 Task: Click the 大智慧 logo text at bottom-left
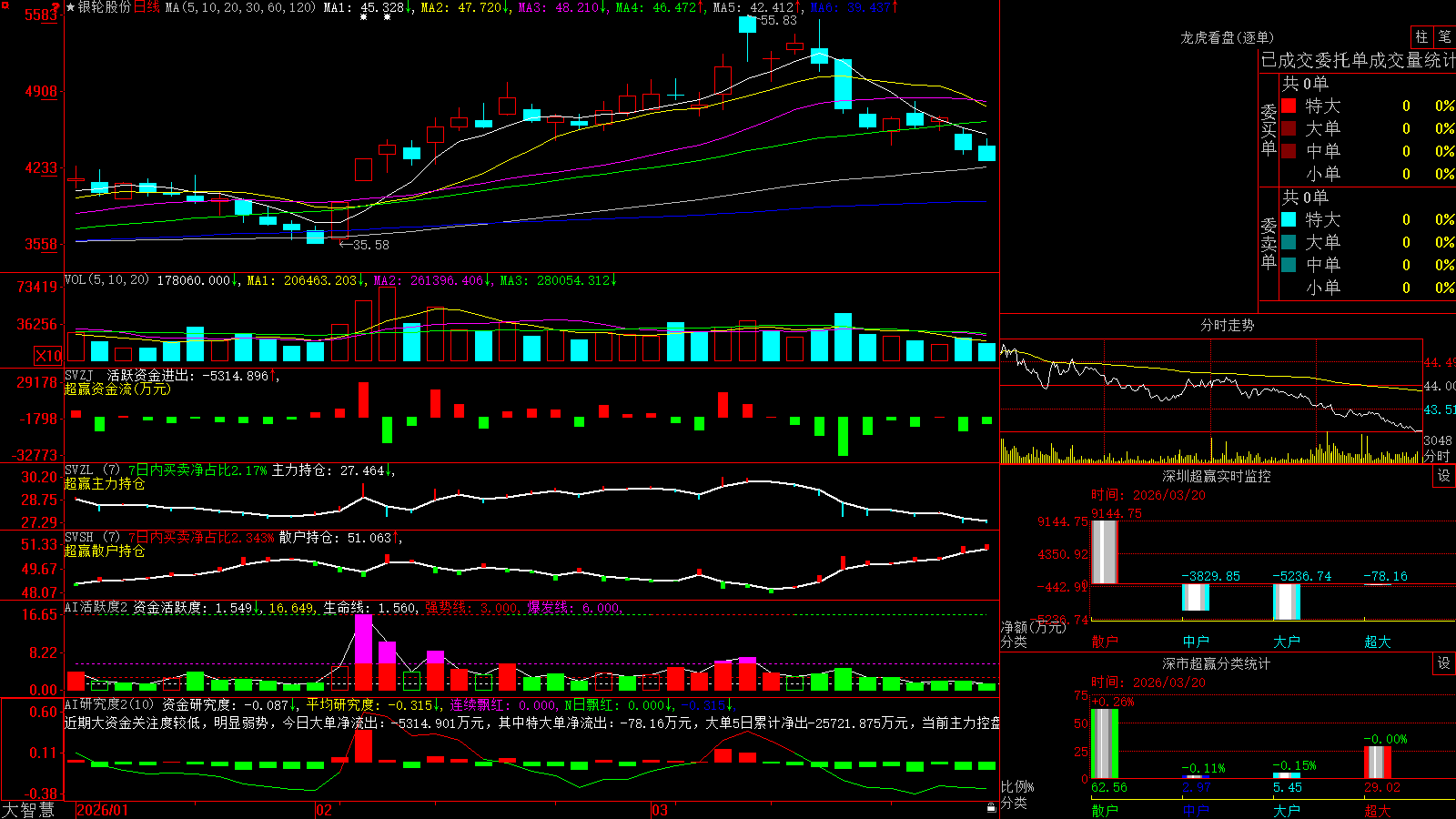click(x=28, y=809)
